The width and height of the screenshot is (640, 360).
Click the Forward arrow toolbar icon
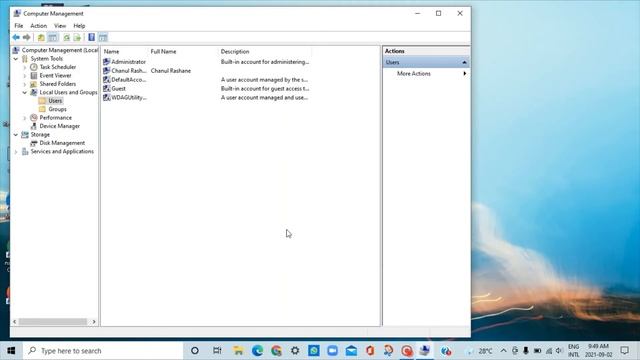(27, 38)
